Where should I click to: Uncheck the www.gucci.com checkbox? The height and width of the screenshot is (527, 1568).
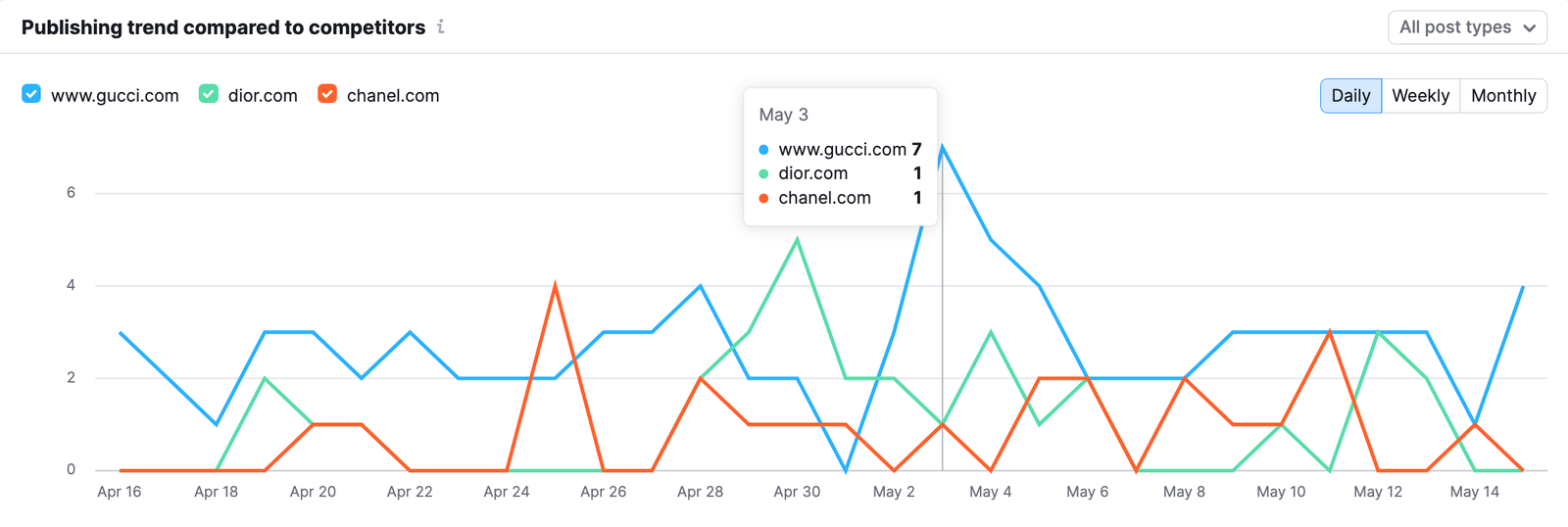31,94
